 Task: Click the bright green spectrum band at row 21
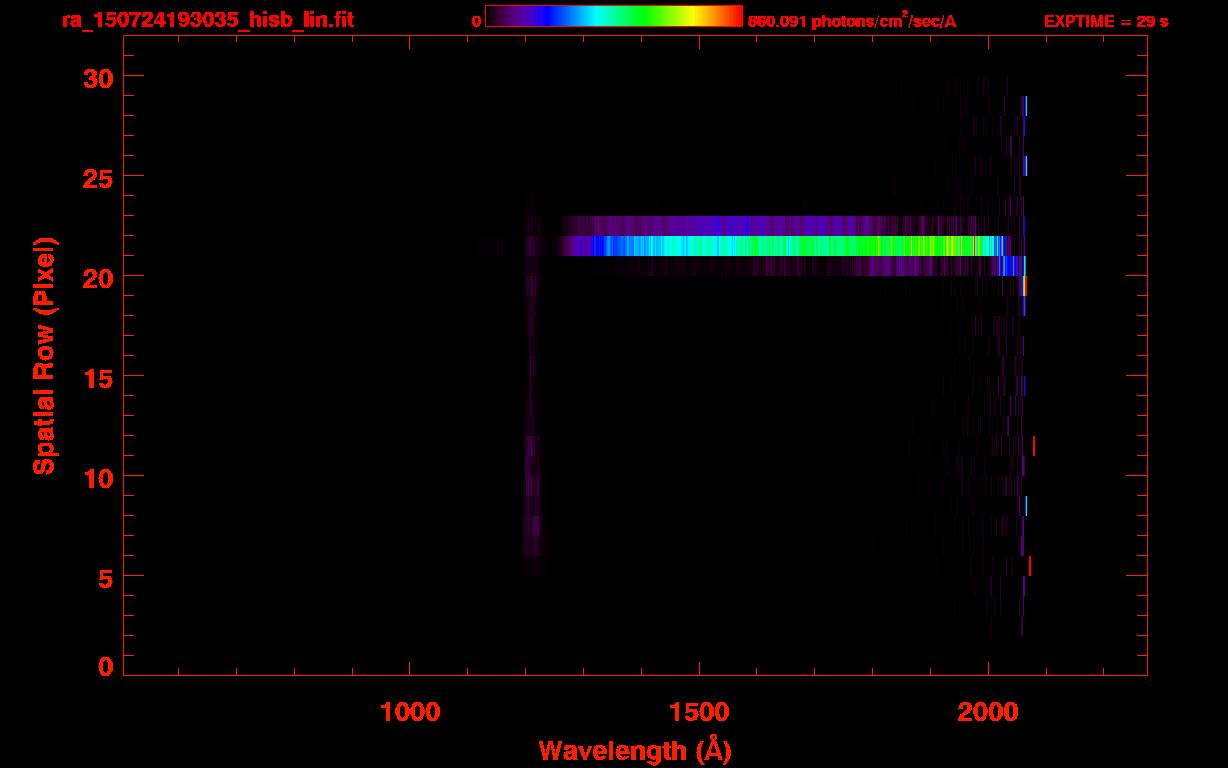click(785, 246)
